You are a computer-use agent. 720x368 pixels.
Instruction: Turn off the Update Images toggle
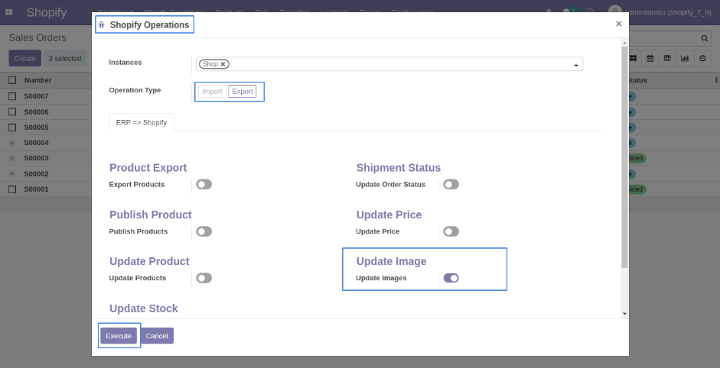tap(451, 278)
